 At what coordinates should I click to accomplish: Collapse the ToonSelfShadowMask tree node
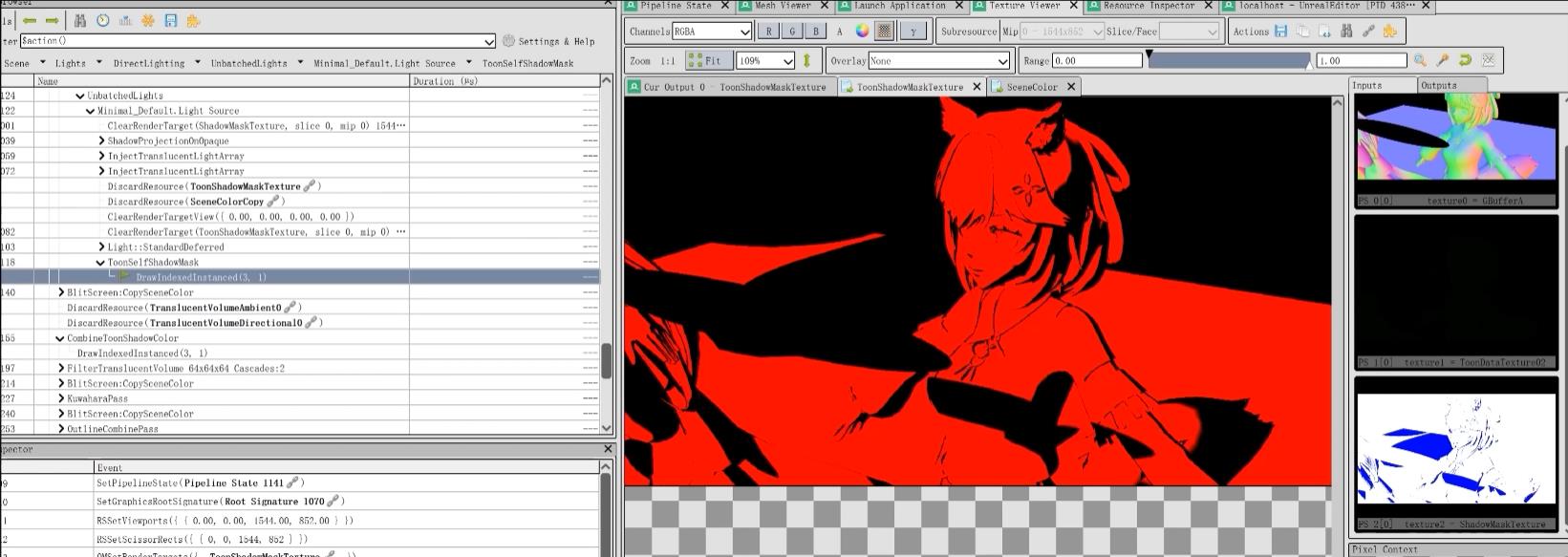click(x=100, y=262)
